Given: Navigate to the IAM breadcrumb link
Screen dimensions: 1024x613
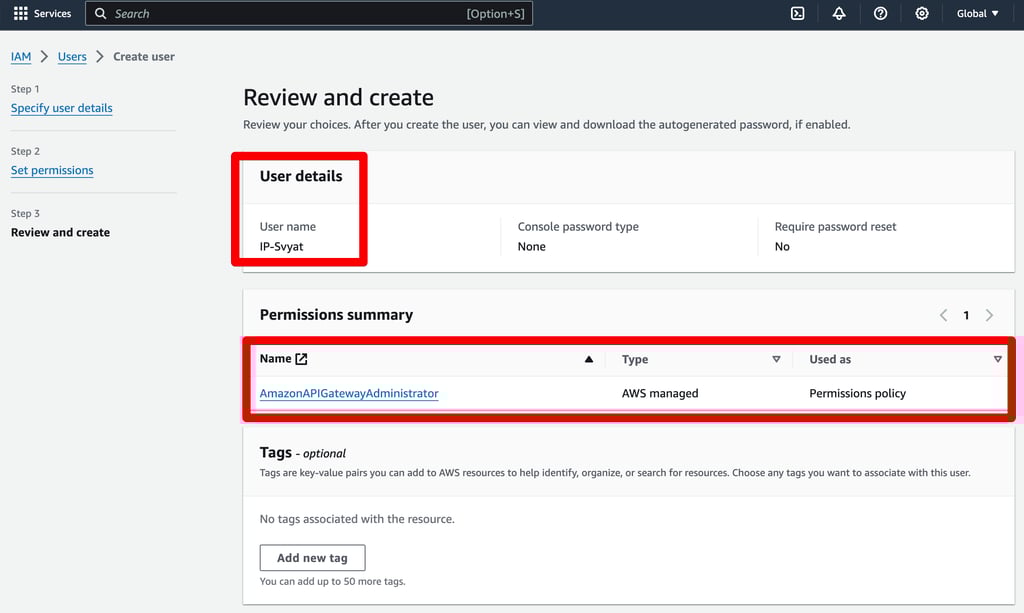Looking at the screenshot, I should pos(21,57).
